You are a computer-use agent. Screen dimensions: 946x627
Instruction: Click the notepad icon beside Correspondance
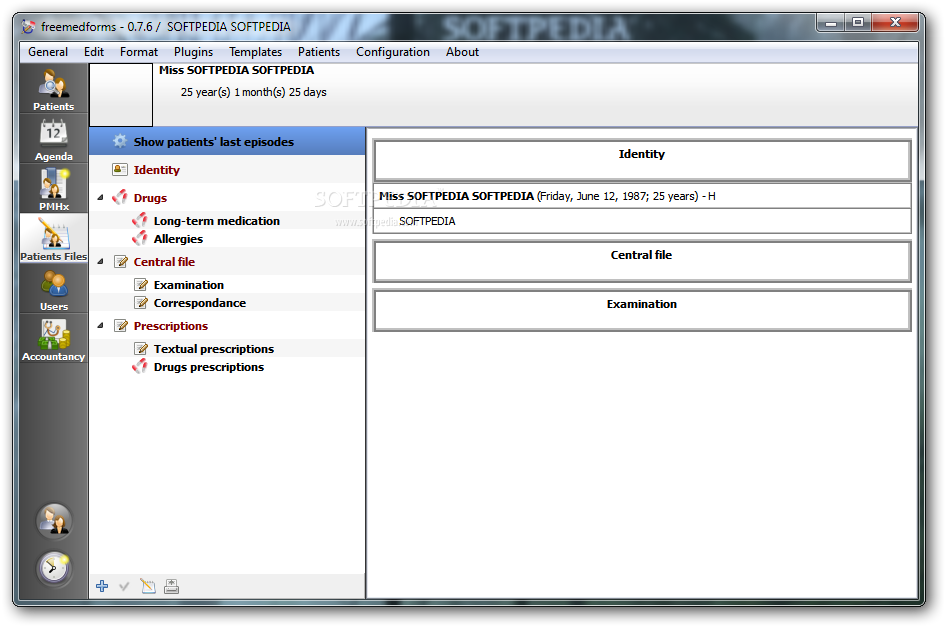(x=141, y=302)
